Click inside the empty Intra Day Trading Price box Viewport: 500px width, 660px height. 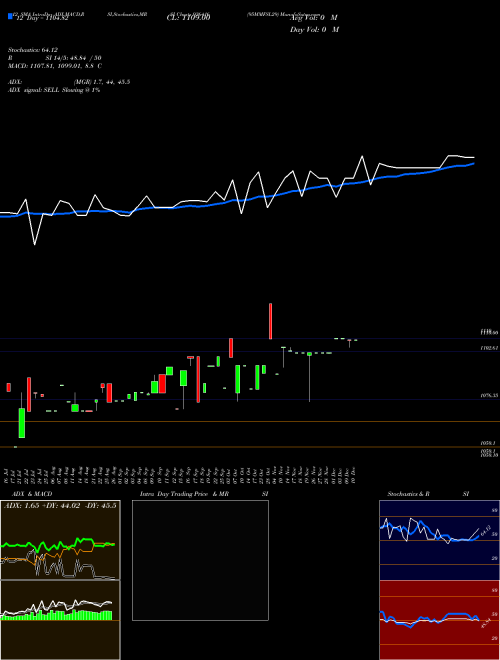pos(200,560)
